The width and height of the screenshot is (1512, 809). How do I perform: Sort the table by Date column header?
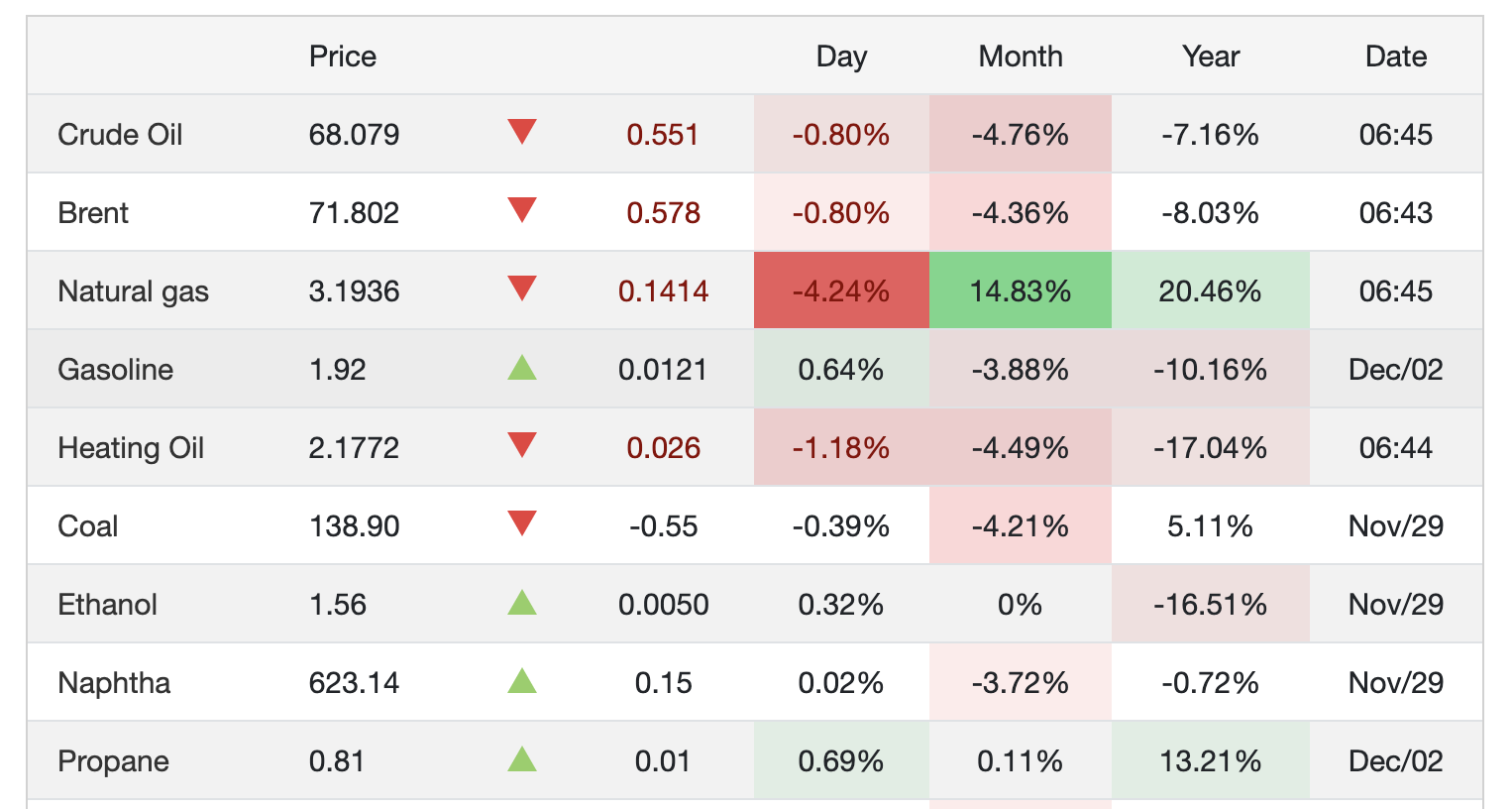click(1396, 56)
